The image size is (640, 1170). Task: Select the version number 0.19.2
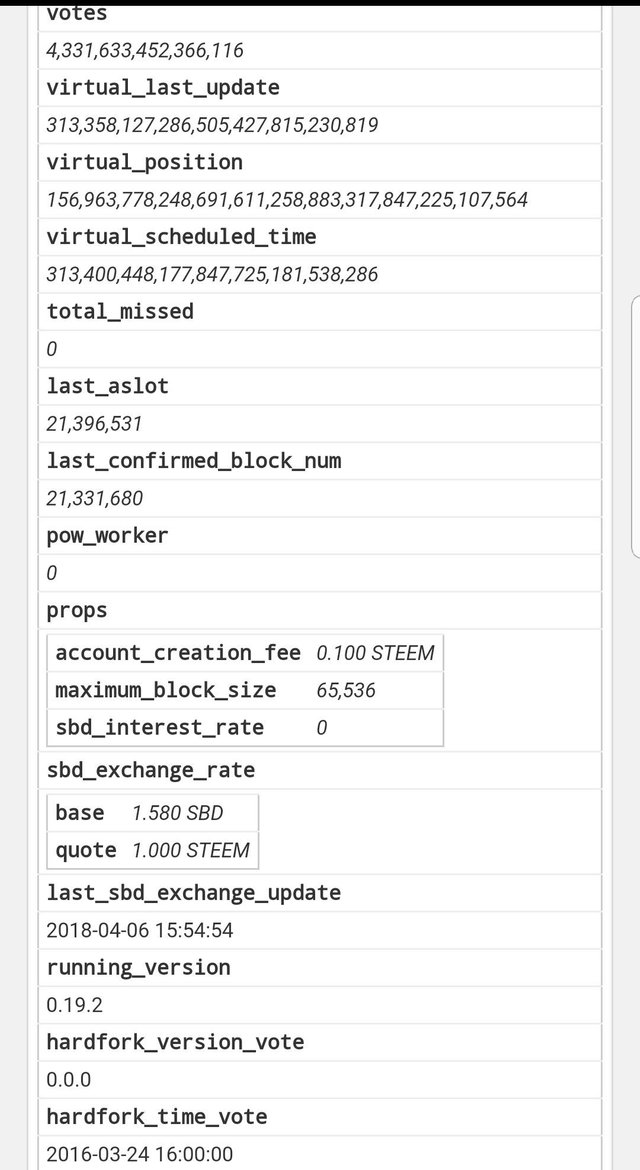point(75,1005)
